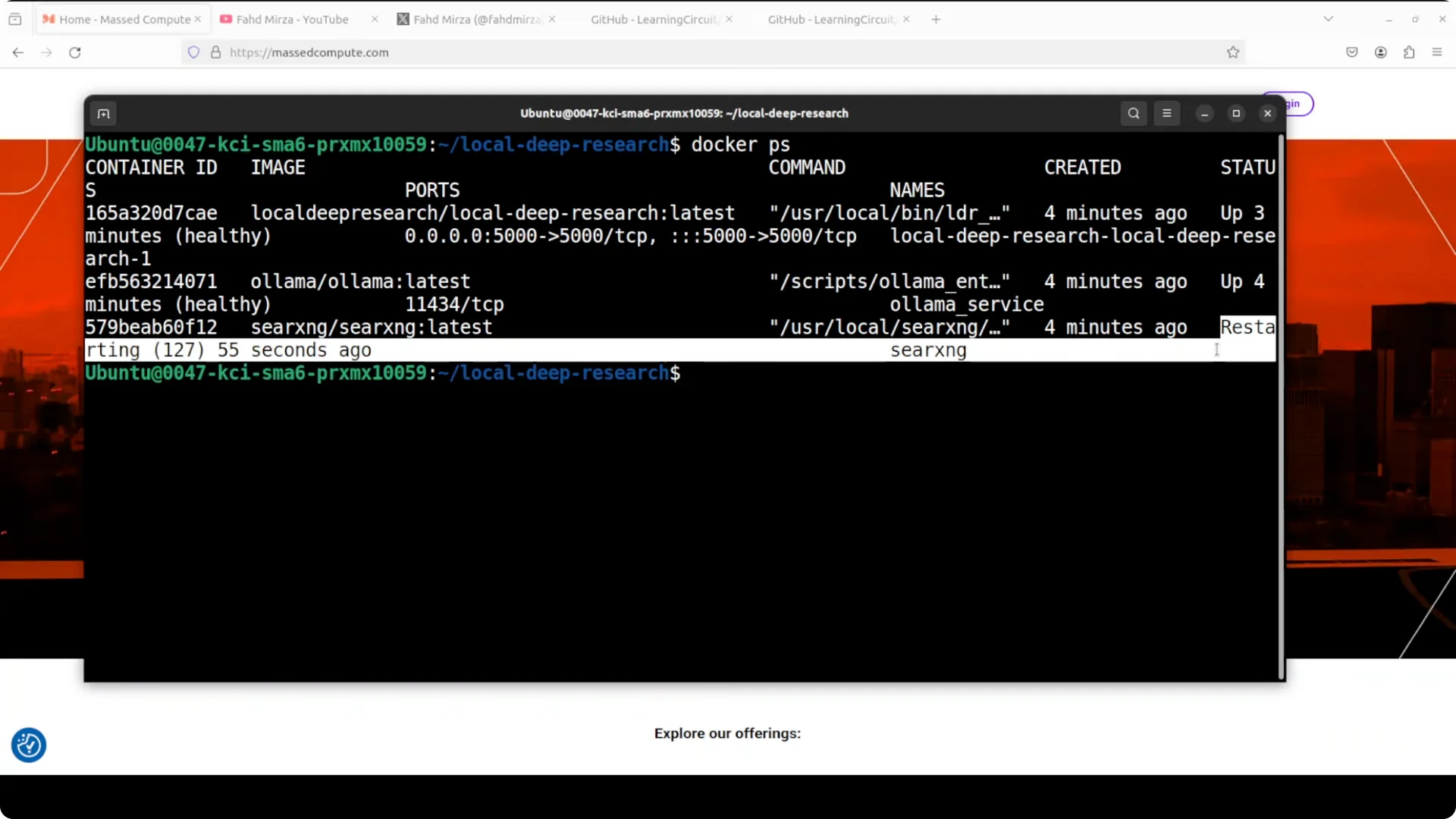Minimize the terminal window

[x=1204, y=114]
